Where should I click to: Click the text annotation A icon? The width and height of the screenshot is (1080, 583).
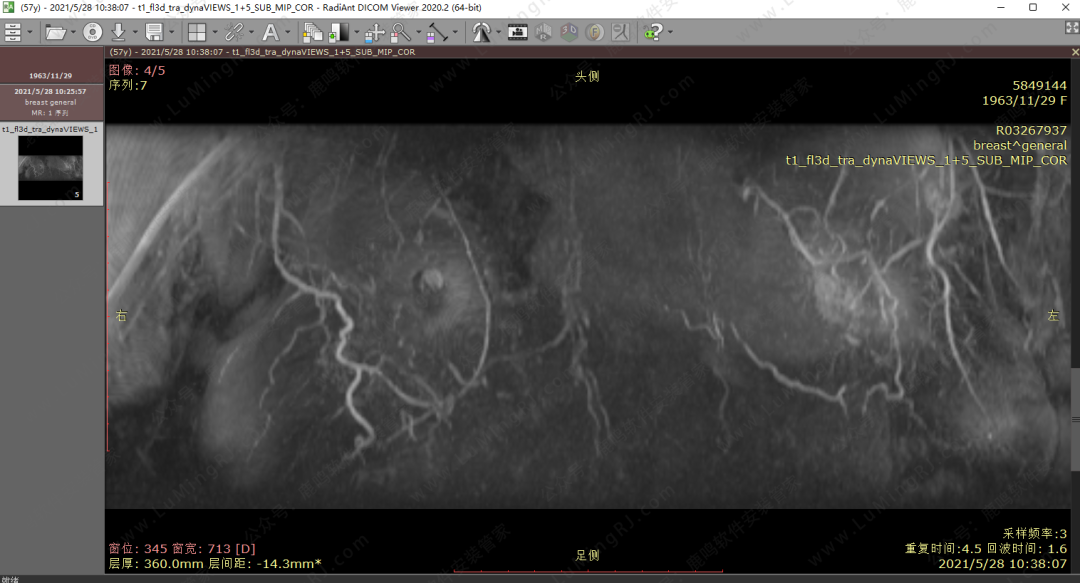(x=269, y=32)
